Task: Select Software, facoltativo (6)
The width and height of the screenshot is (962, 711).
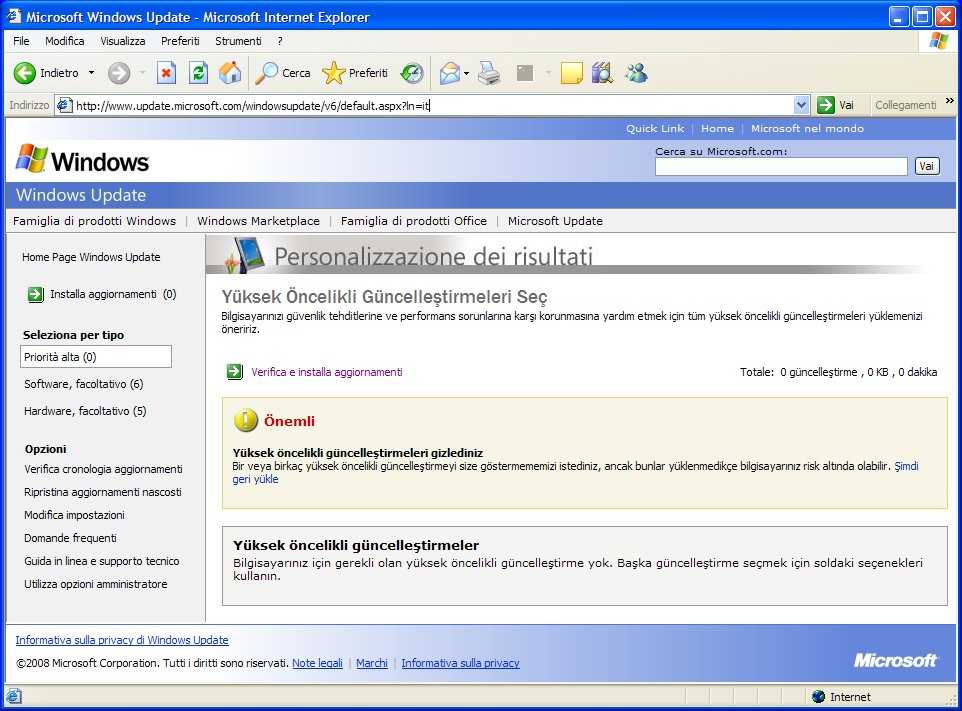Action: pyautogui.click(x=83, y=384)
